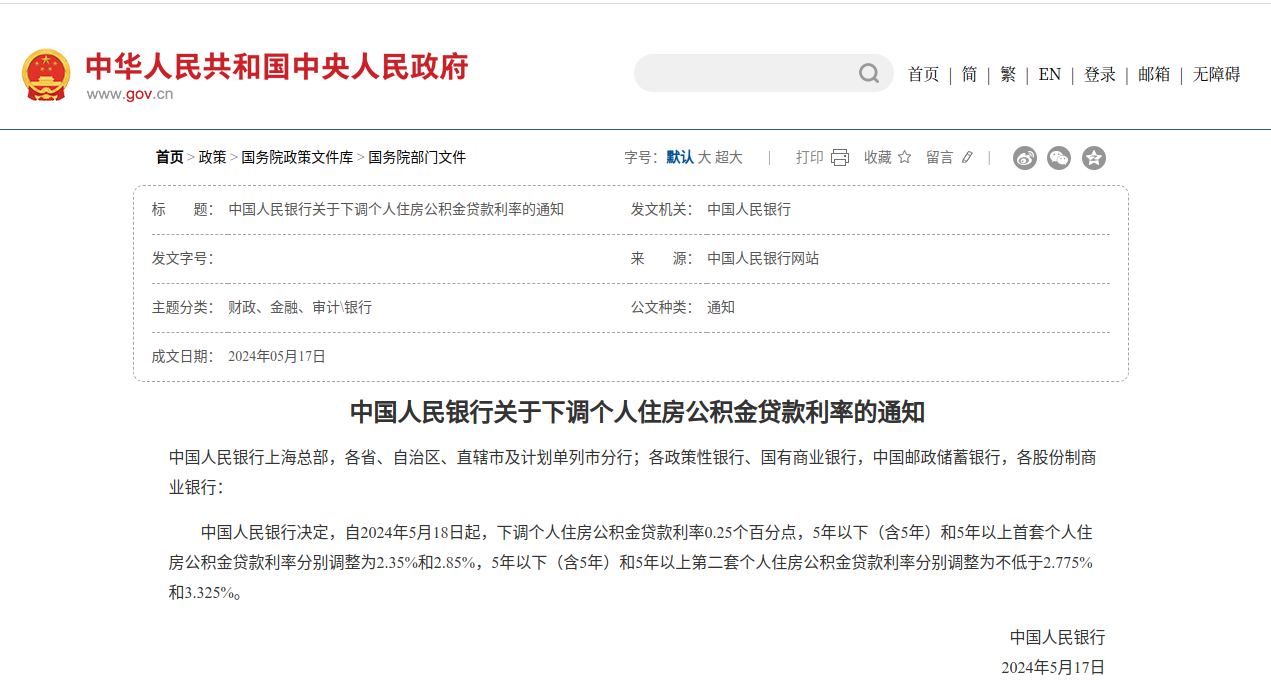Image resolution: width=1271 pixels, height=700 pixels.
Task: Click the national emblem logo
Action: coord(46,75)
